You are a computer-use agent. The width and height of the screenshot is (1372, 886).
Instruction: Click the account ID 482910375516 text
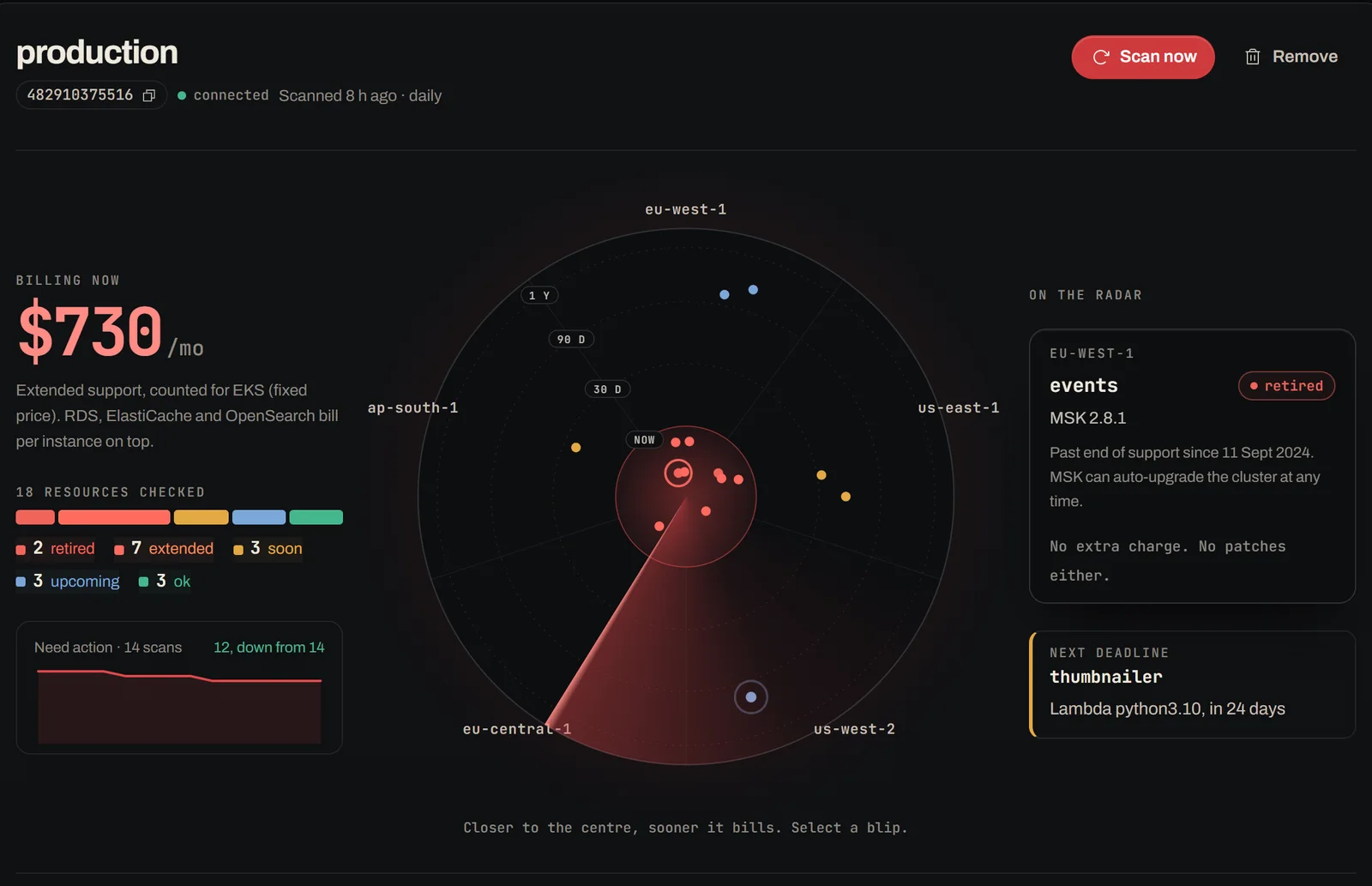pos(80,95)
